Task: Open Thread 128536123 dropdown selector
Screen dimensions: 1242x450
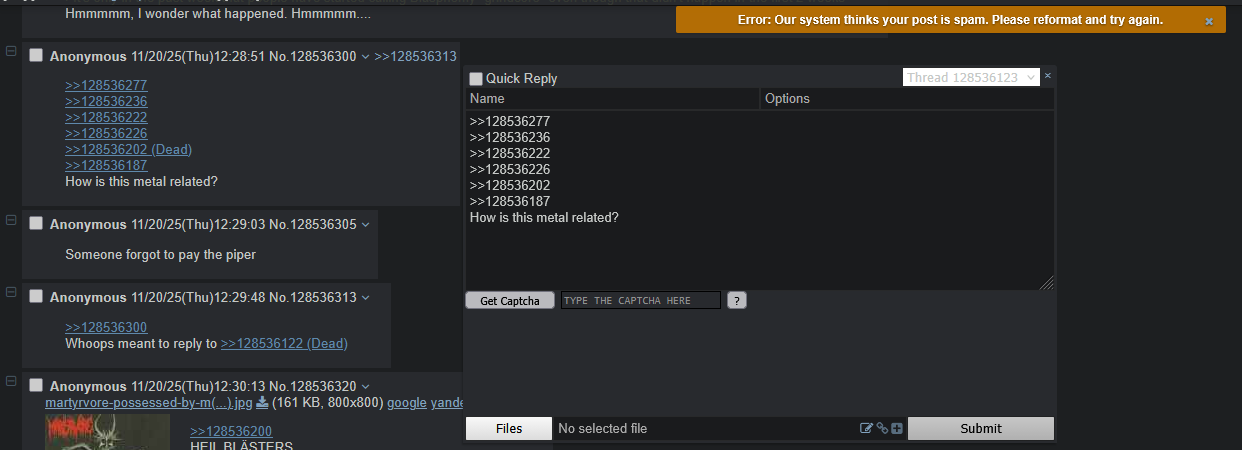Action: (x=971, y=77)
